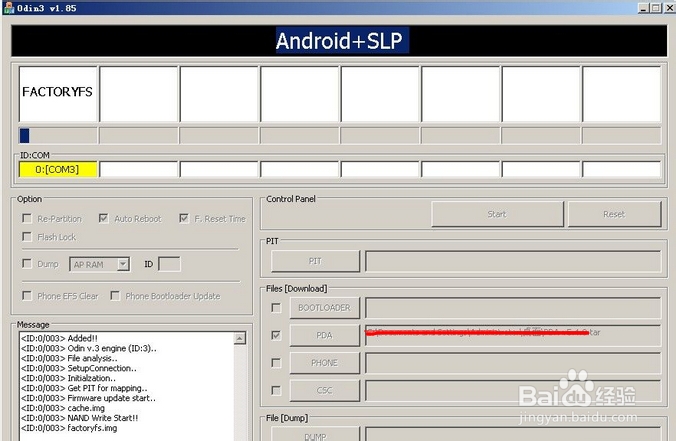Screen dimensions: 676x441
Task: Maximize the Odin3 window
Action: pos(655,8)
